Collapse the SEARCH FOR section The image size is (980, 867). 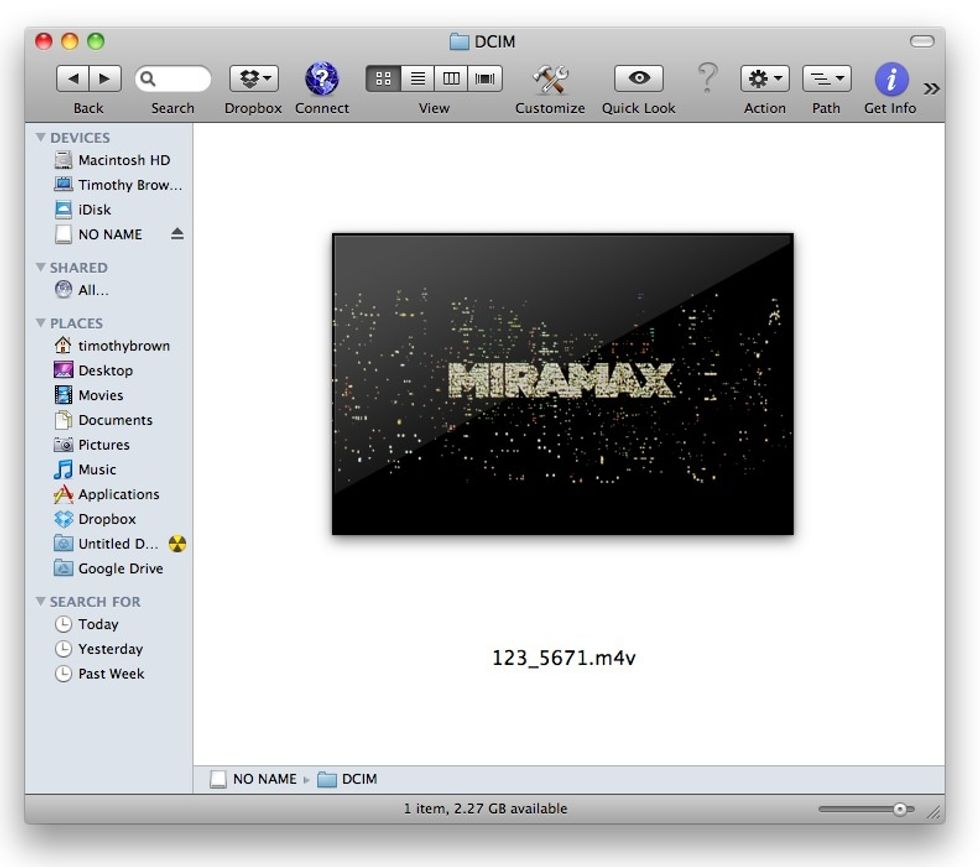coord(41,601)
